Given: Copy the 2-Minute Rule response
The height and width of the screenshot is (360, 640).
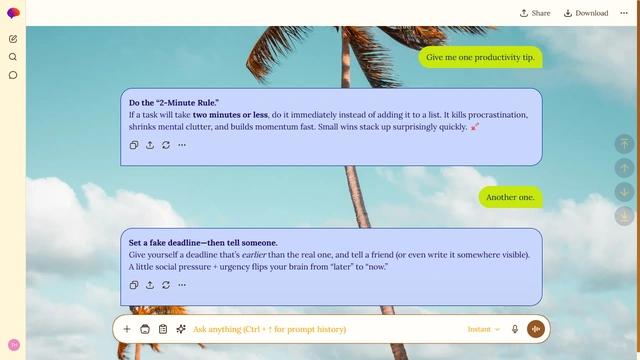Looking at the screenshot, I should point(134,145).
